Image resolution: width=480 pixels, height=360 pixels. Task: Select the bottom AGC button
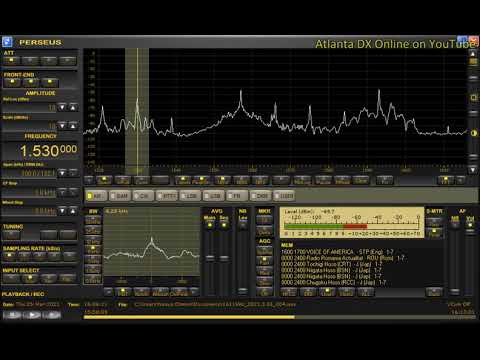(264, 292)
